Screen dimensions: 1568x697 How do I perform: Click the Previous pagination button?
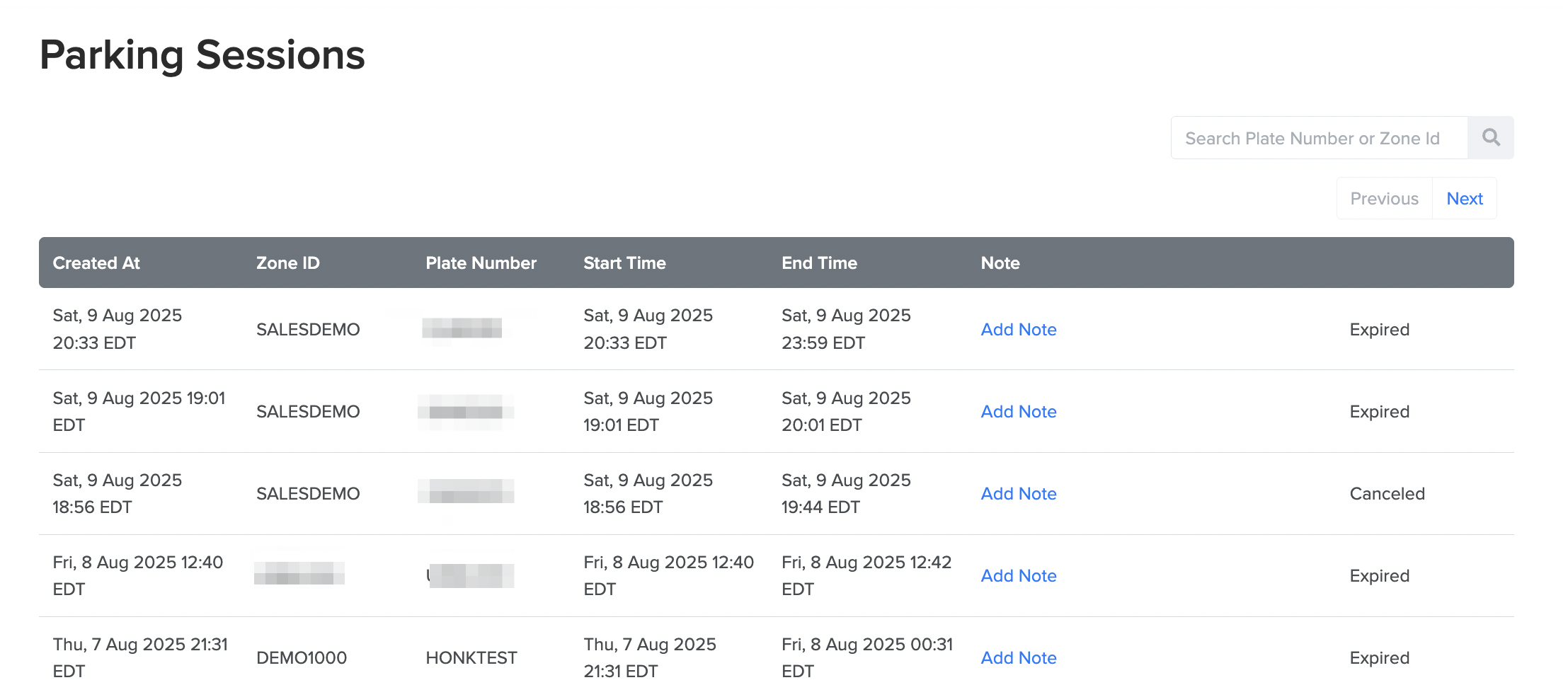tap(1384, 199)
